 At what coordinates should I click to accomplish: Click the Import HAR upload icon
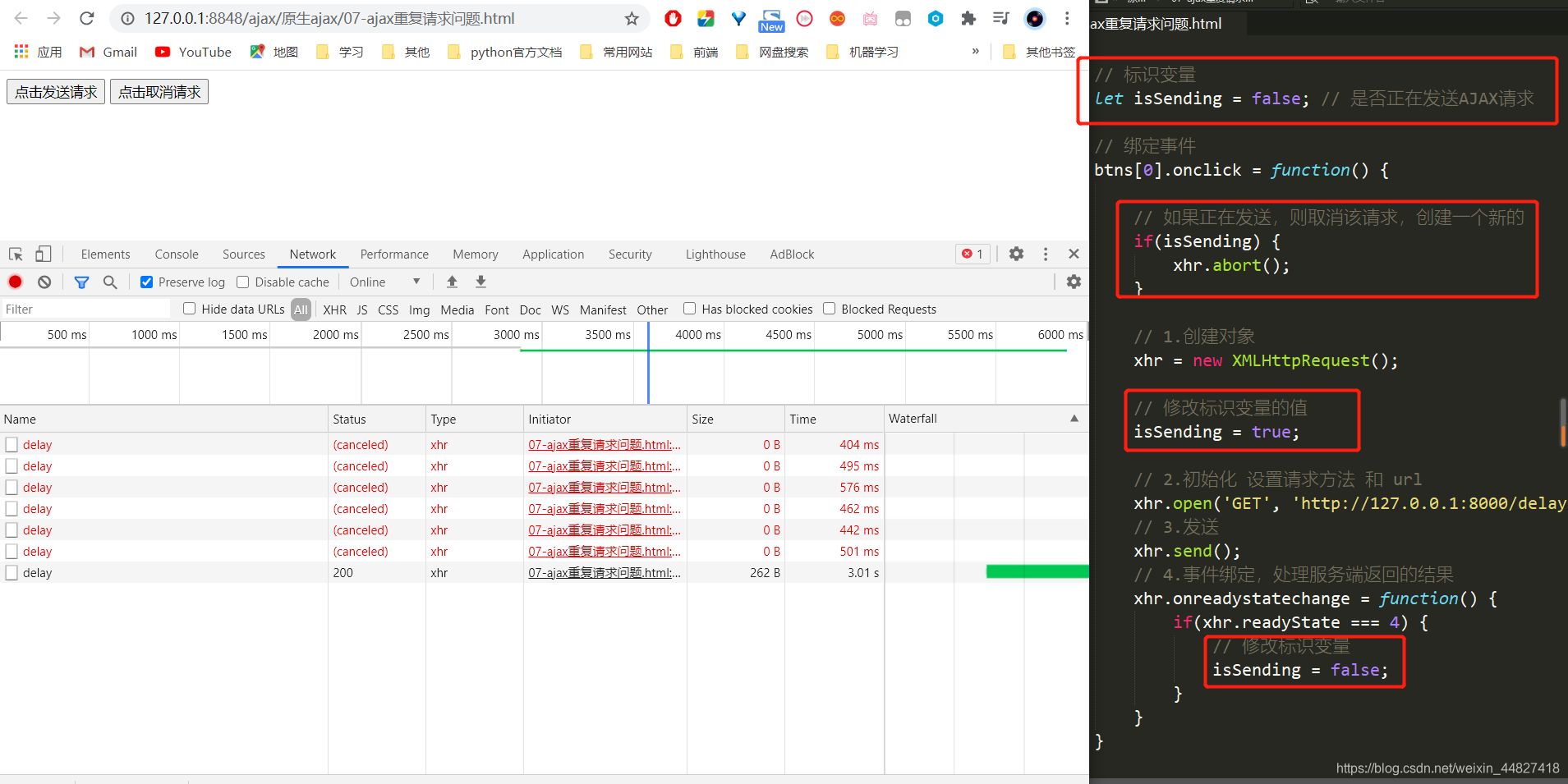[x=452, y=282]
